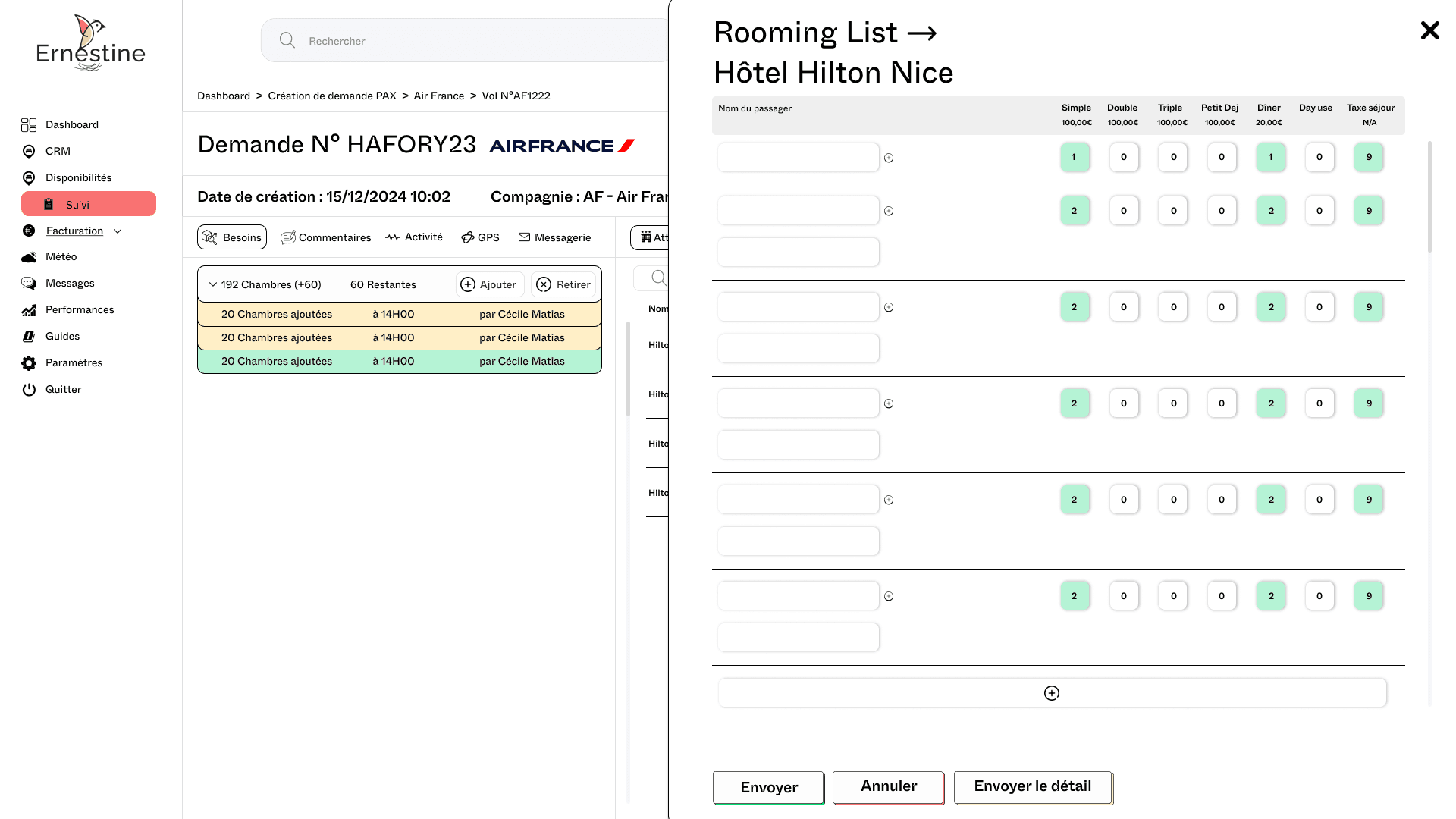
Task: Toggle Dîner value 2 in second row
Action: click(1271, 211)
